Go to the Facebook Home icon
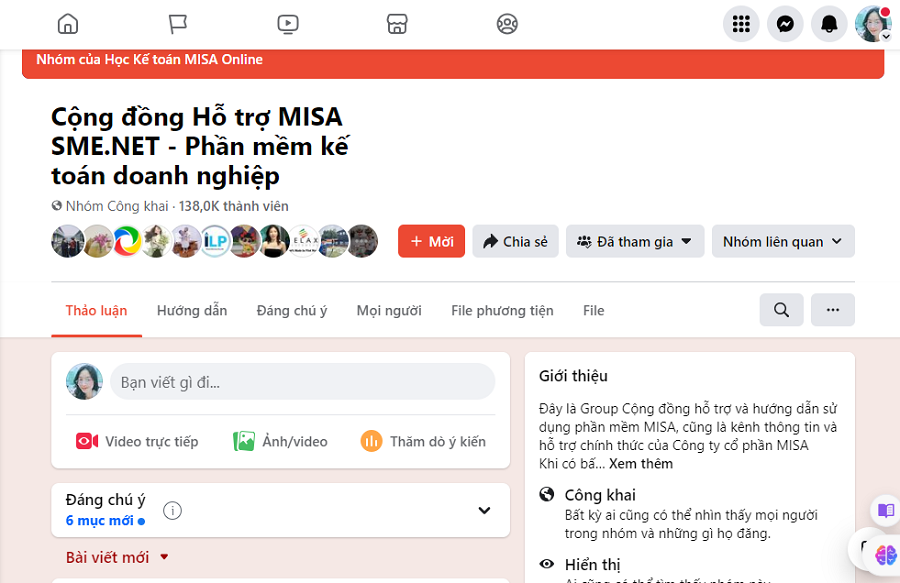Screen dimensions: 900x583 pyautogui.click(x=68, y=24)
